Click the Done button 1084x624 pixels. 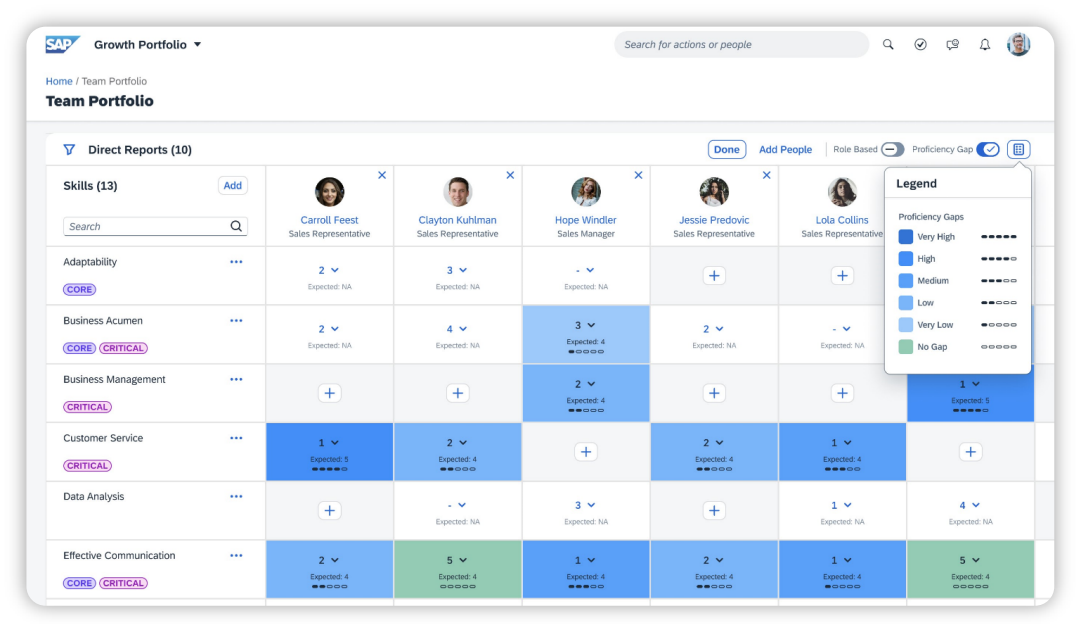(x=727, y=149)
